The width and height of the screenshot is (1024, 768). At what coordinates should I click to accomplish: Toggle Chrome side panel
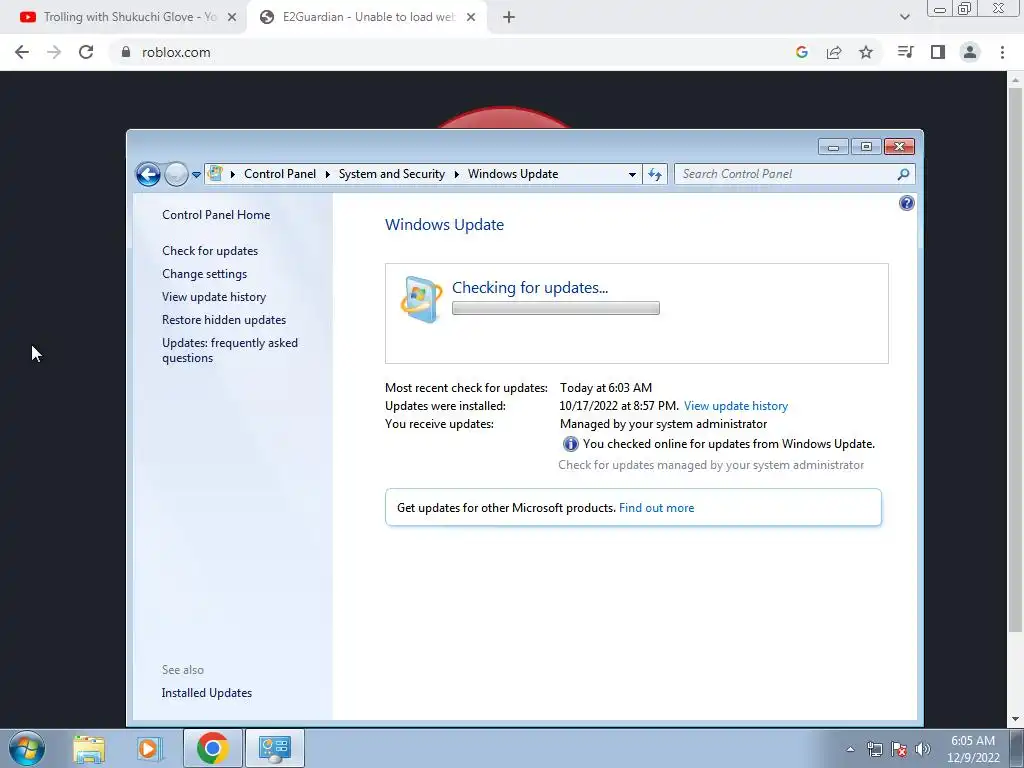[938, 52]
